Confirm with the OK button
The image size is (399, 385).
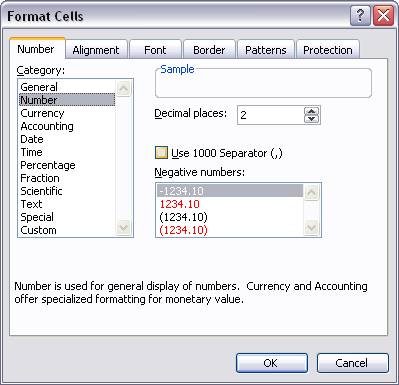pos(272,363)
